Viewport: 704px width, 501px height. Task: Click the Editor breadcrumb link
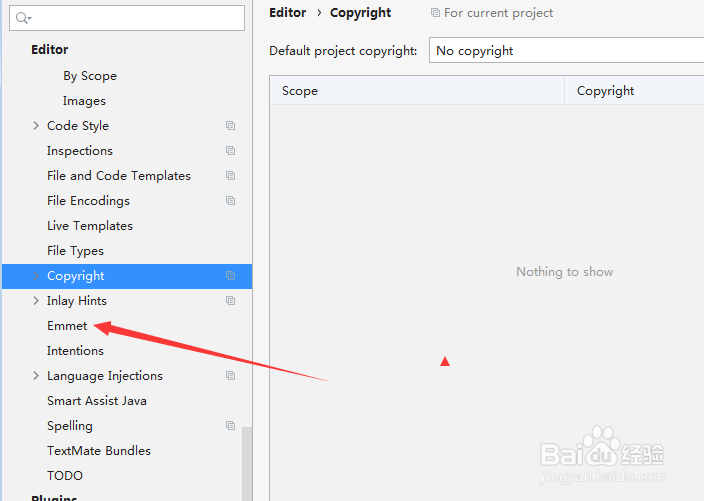288,13
